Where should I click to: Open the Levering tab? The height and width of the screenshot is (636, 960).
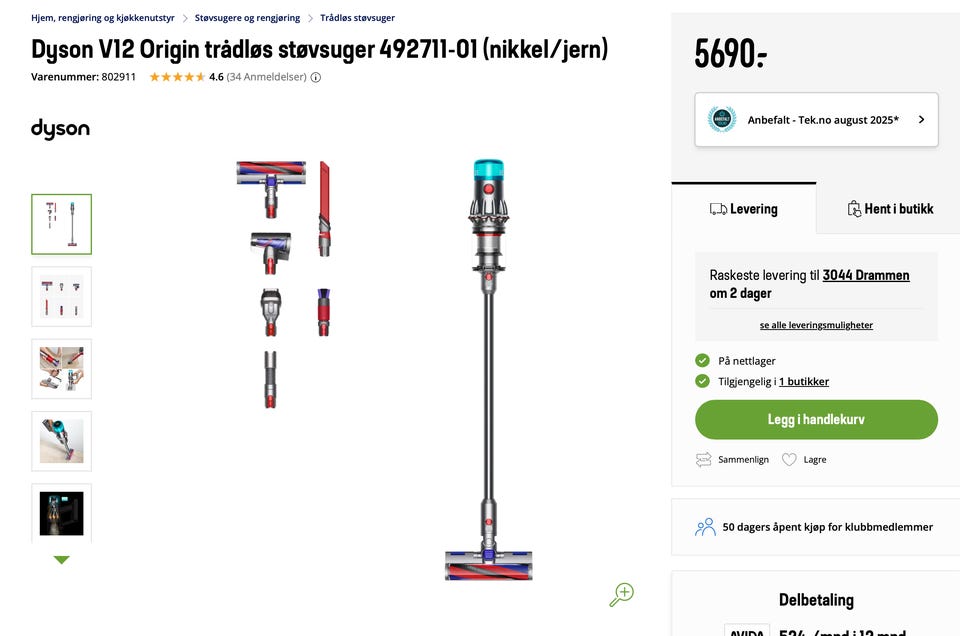click(744, 209)
